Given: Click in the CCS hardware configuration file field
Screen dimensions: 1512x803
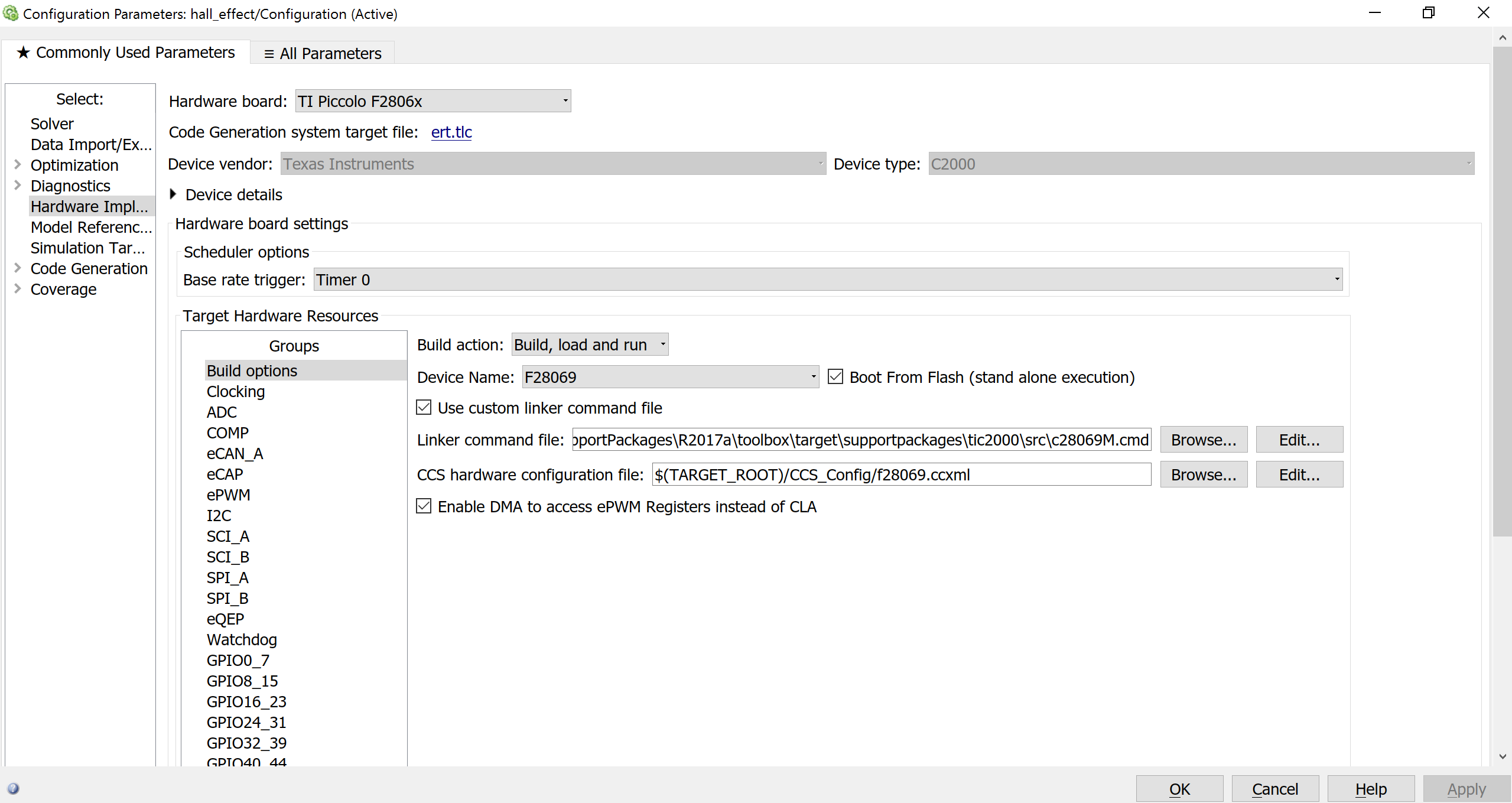Looking at the screenshot, I should click(902, 474).
